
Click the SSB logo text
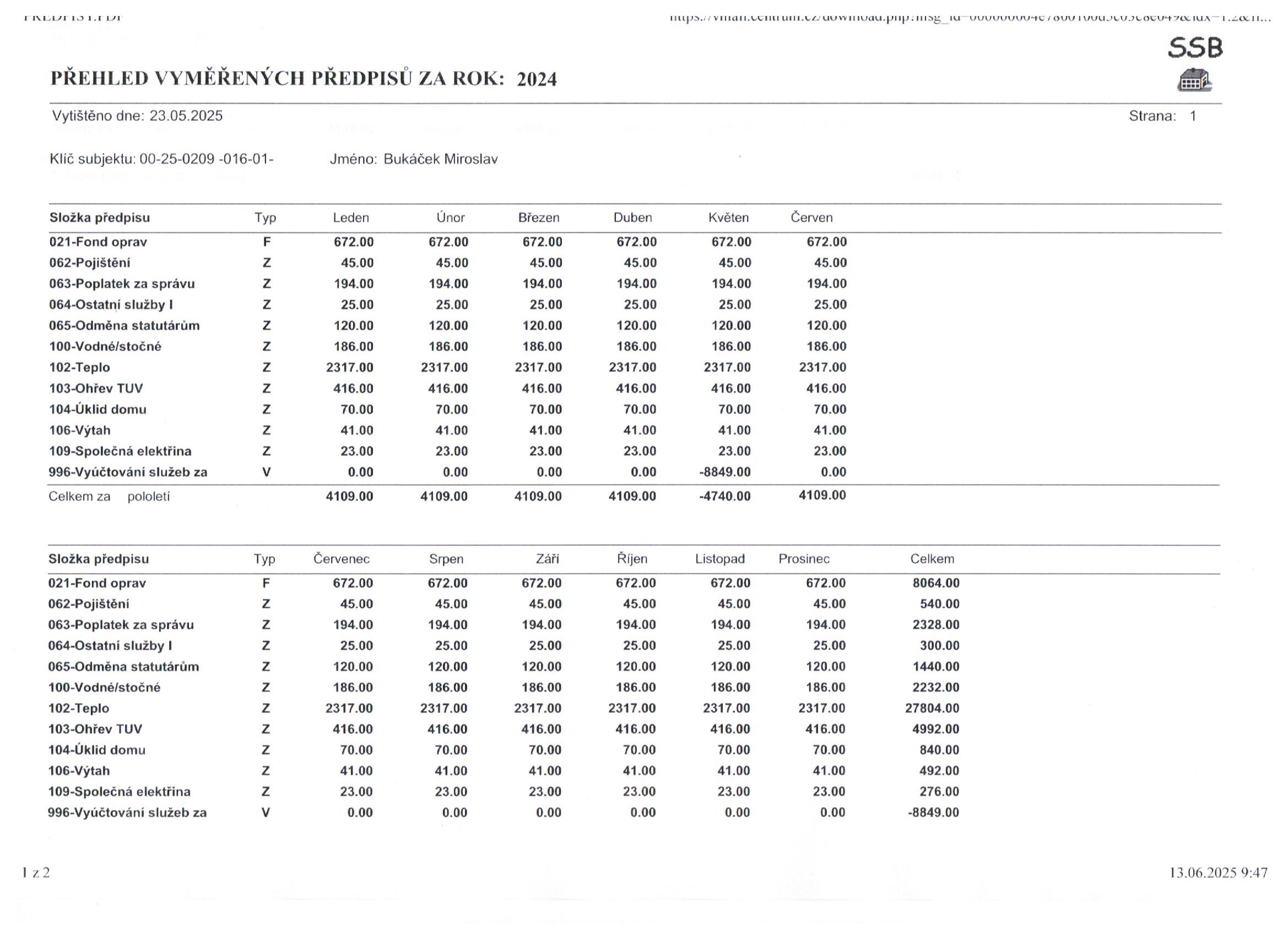(x=1195, y=48)
